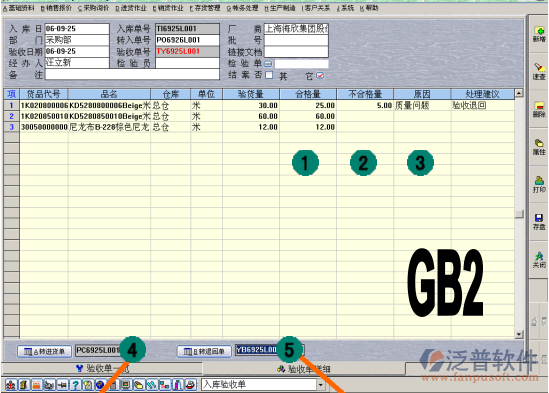Click the 检验单 small toggle button
This screenshot has height=393, width=549.
(268, 64)
